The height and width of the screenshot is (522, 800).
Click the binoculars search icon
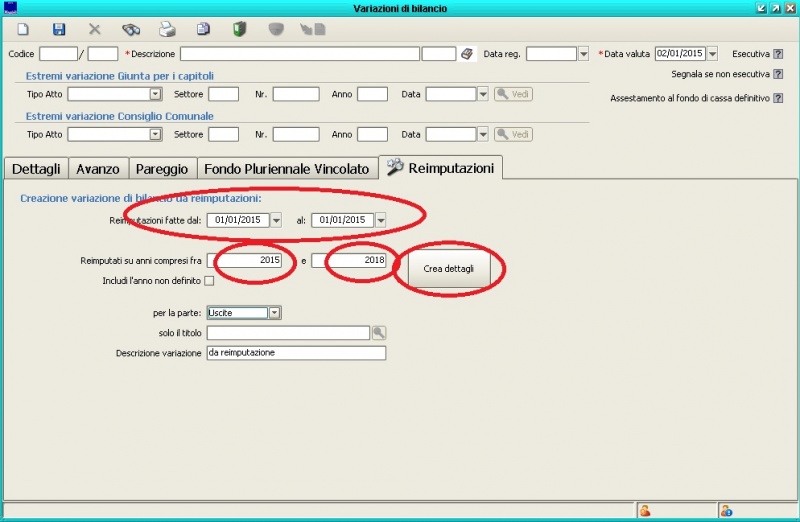(x=131, y=30)
